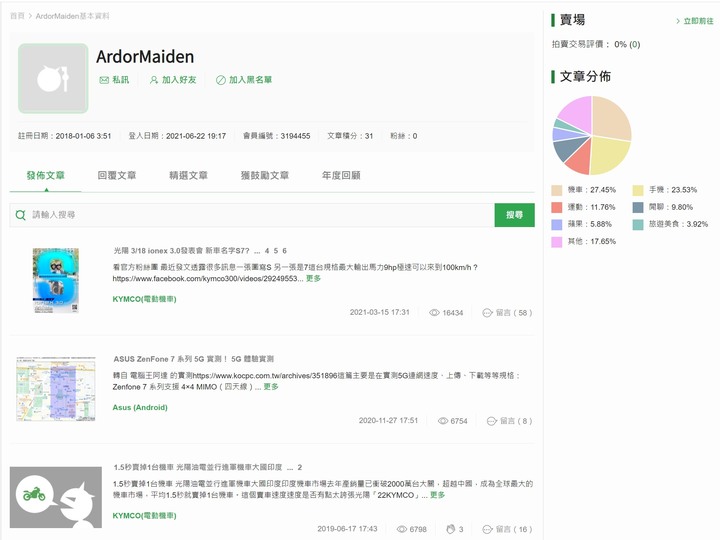Click comment bubble icon beside 留言 (16)
The height and width of the screenshot is (540, 720).
click(x=487, y=529)
